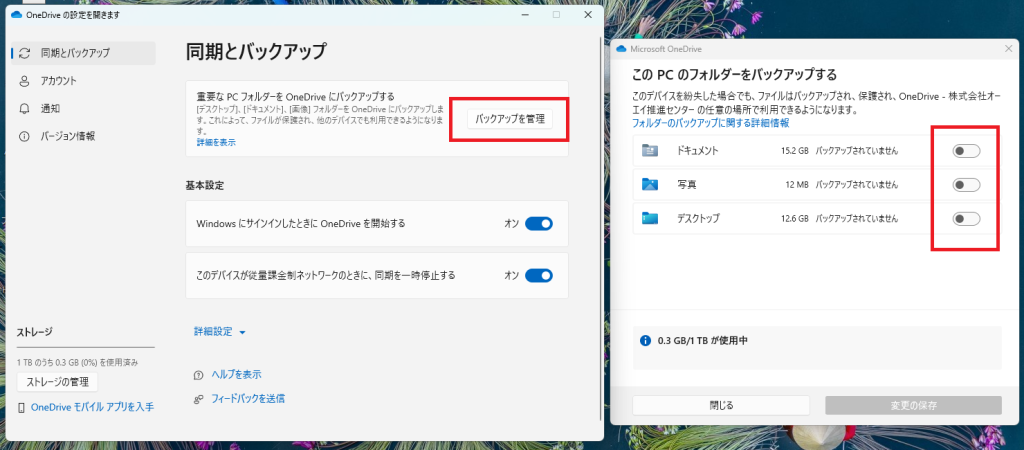Open the 詳細を表示 link
Image resolution: width=1024 pixels, height=450 pixels.
pos(216,142)
